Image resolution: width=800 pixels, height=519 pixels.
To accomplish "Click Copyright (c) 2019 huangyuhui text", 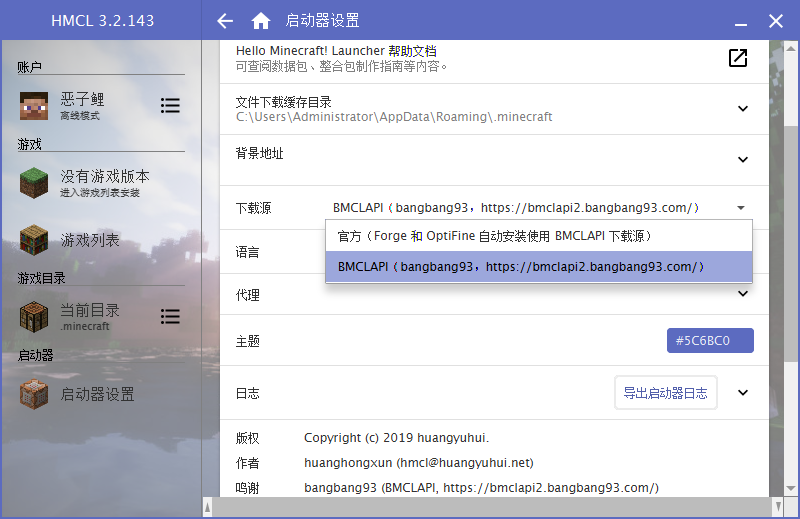I will click(396, 438).
